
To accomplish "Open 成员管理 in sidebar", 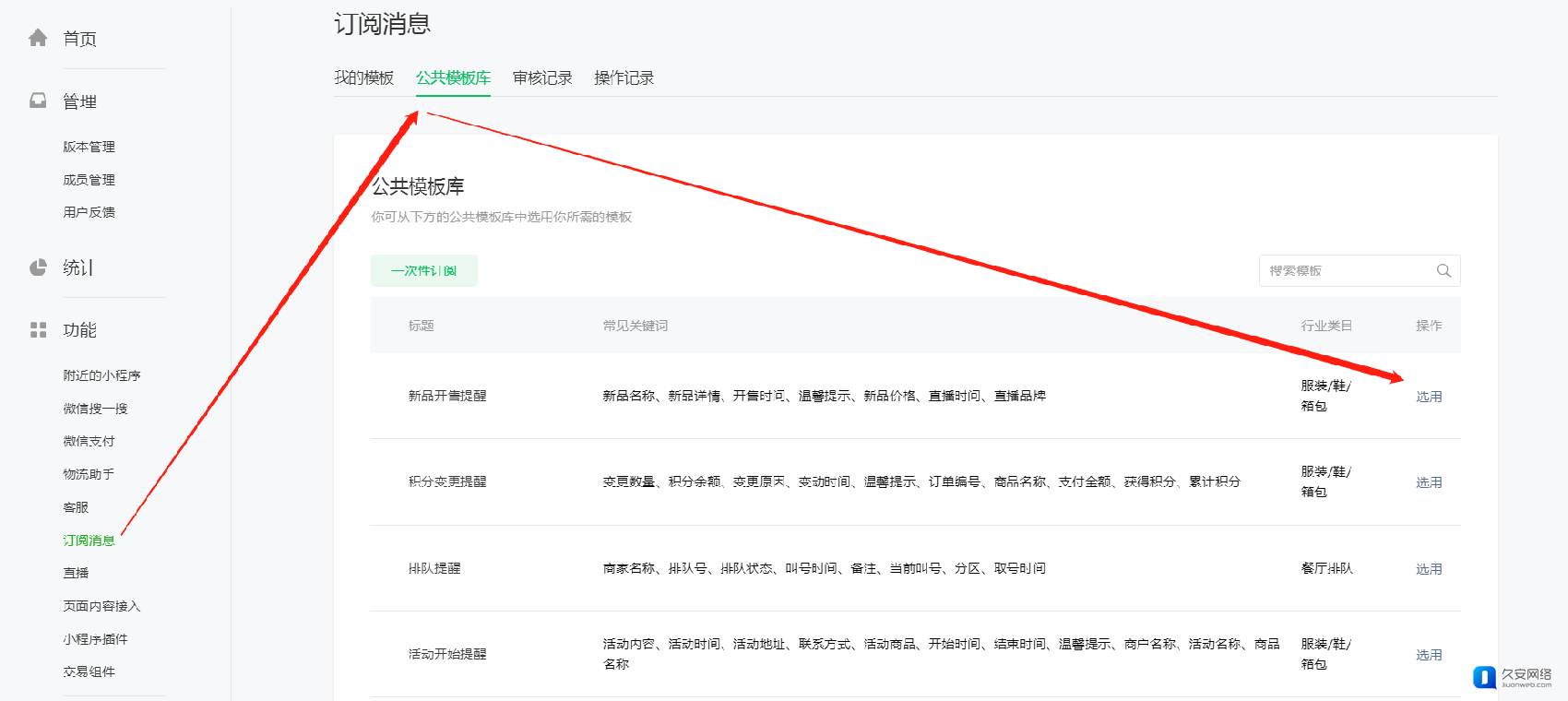I will [x=89, y=180].
